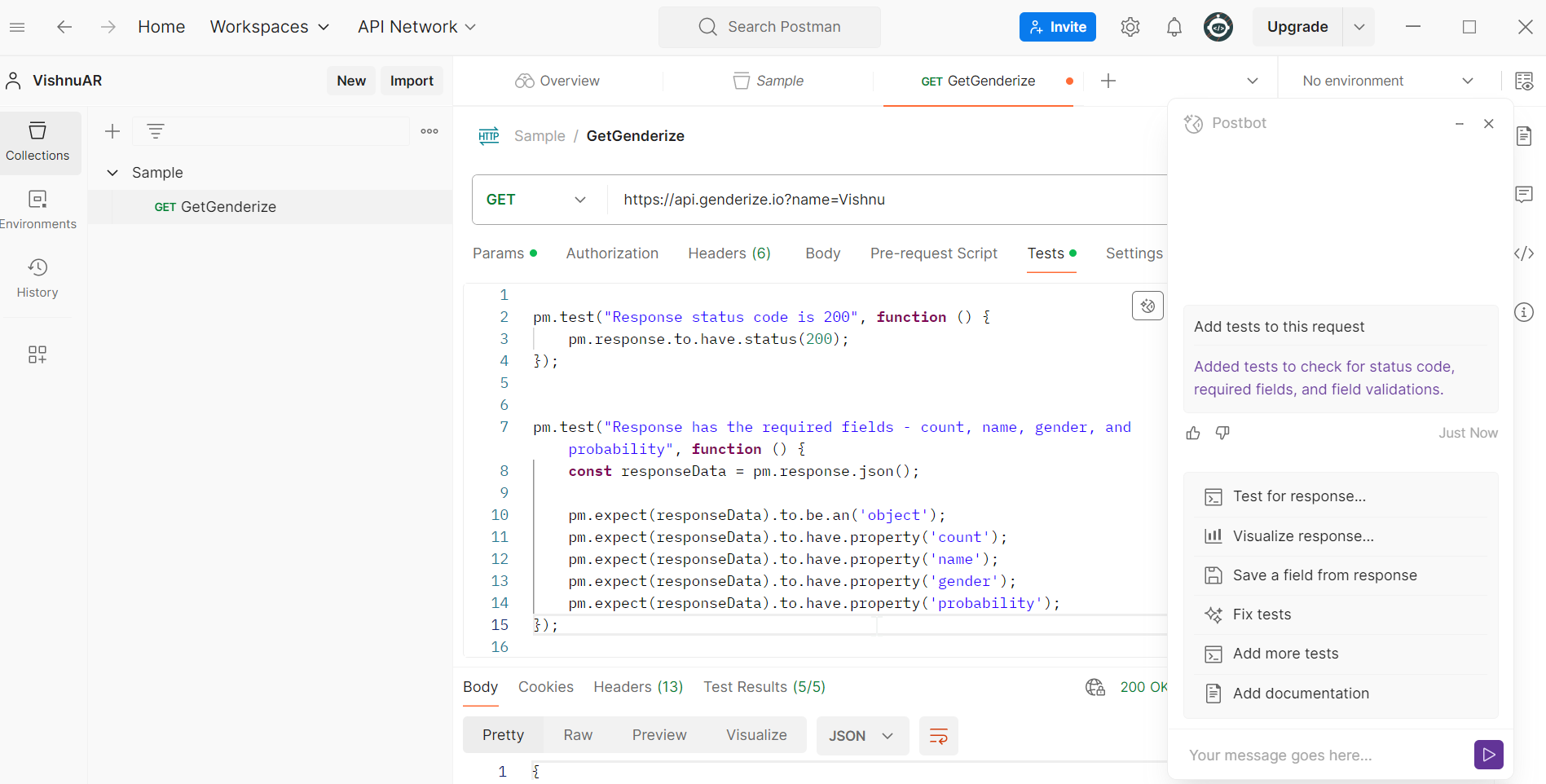Send the Postbot message
This screenshot has width=1546, height=784.
click(x=1488, y=755)
